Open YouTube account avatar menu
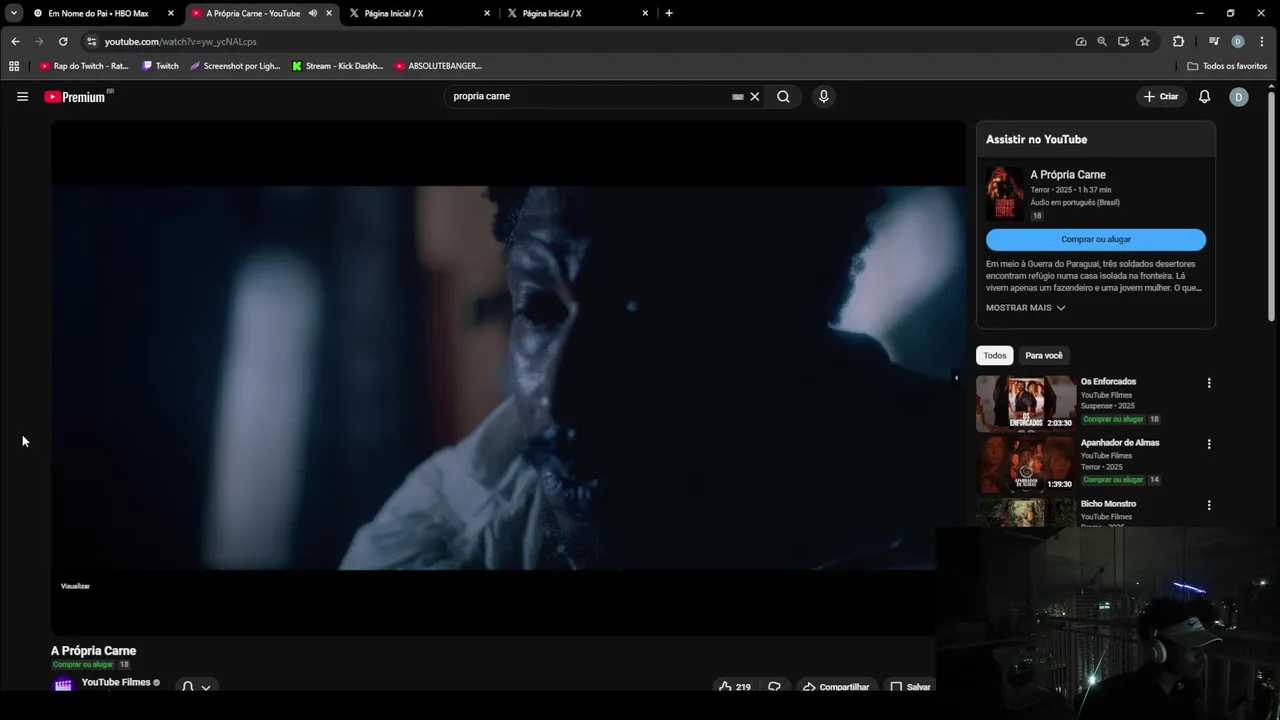The image size is (1280, 720). (1239, 97)
